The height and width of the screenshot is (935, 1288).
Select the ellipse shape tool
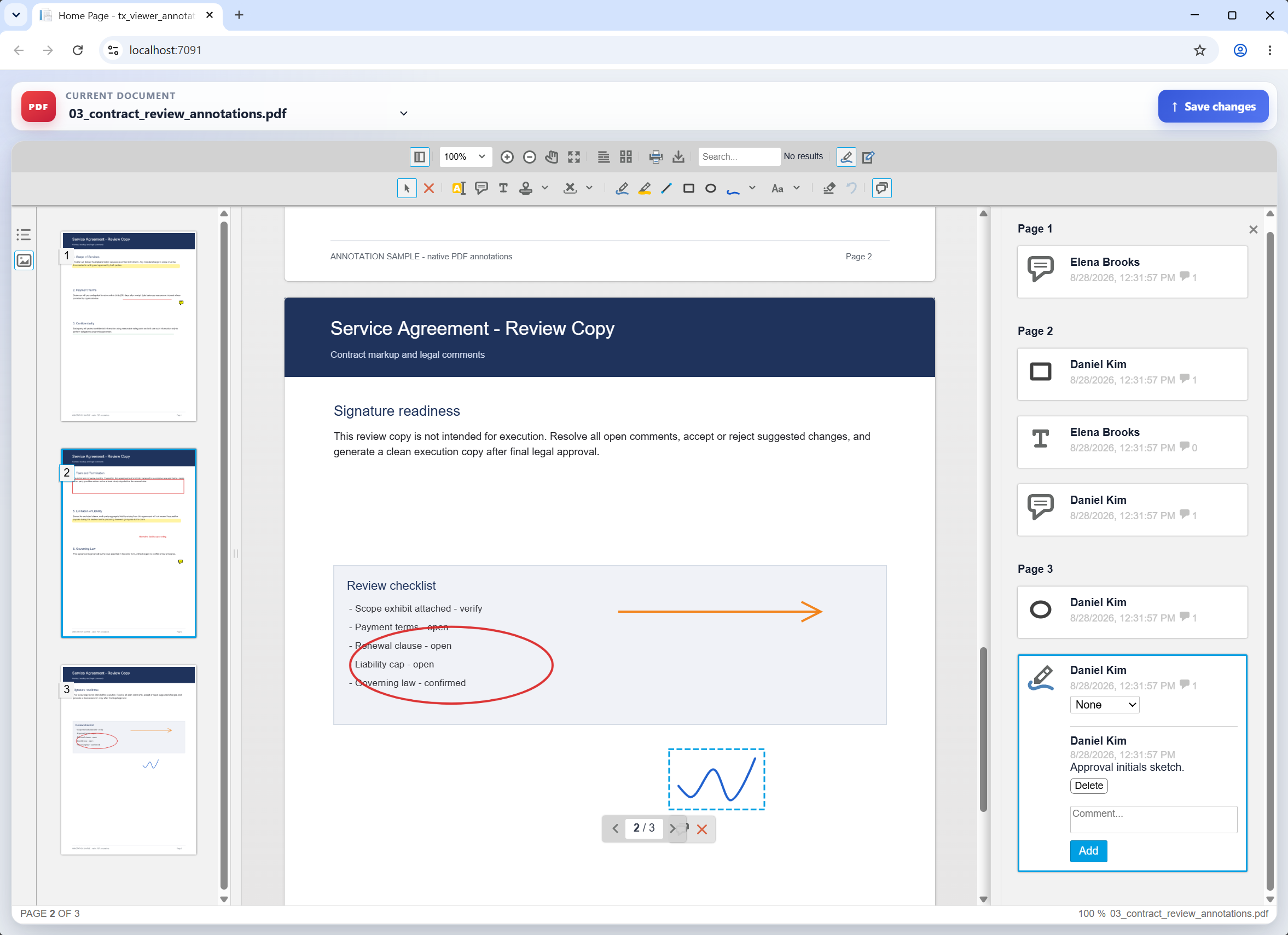click(710, 188)
